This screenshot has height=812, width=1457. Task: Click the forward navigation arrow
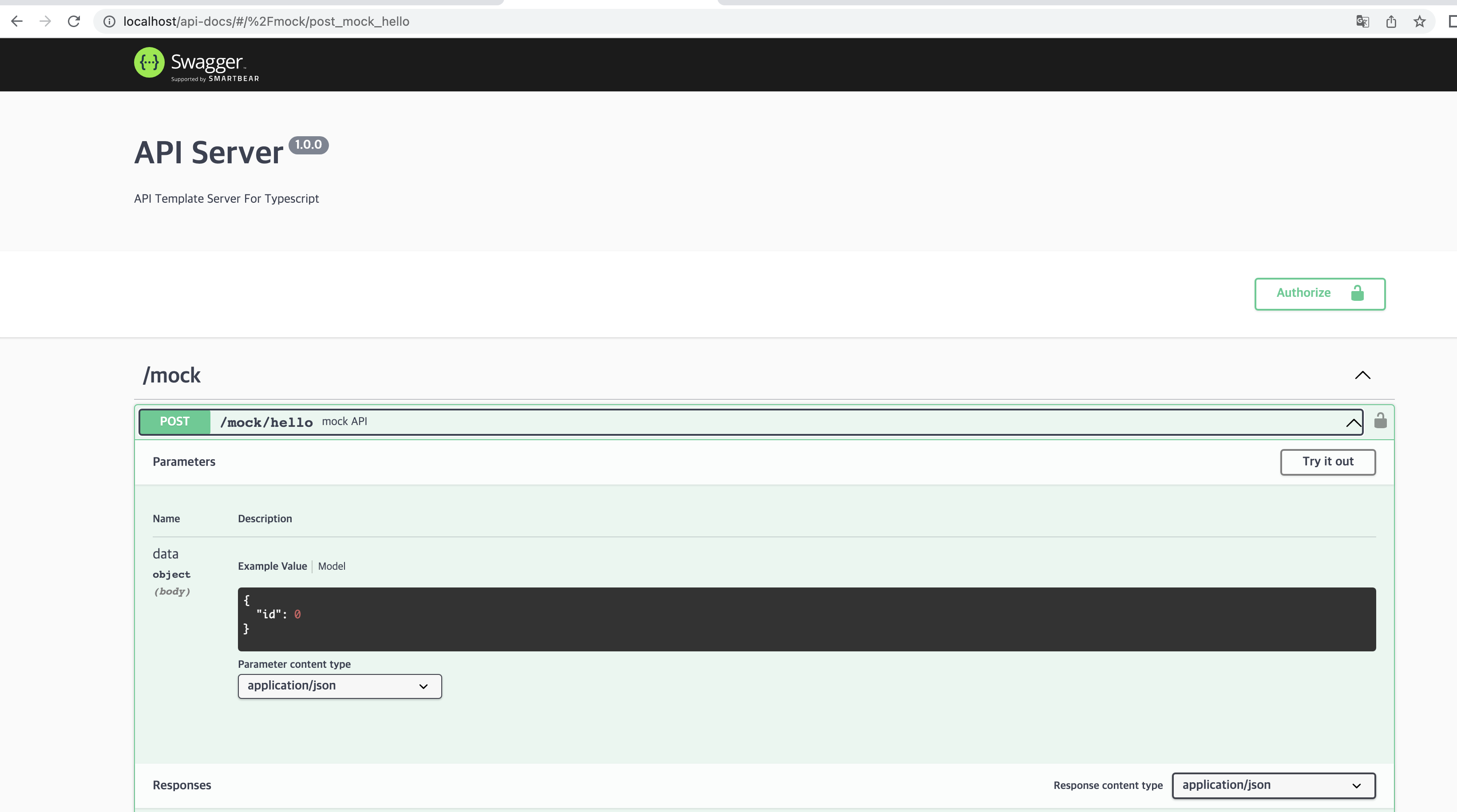(x=45, y=21)
